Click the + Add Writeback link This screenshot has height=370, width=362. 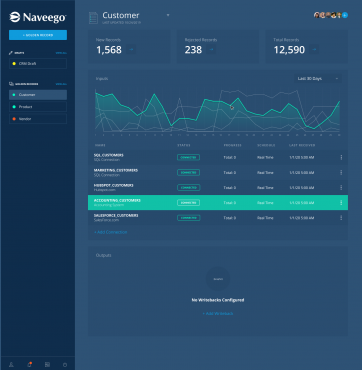coord(218,314)
